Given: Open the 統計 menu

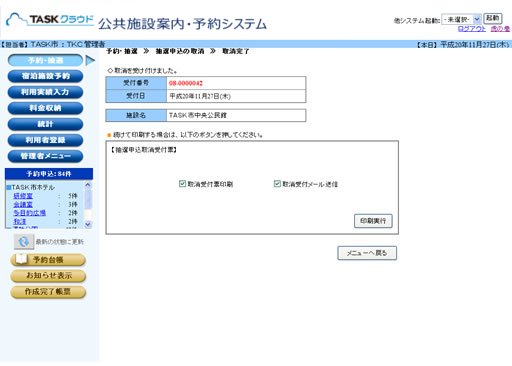Looking at the screenshot, I should 45,124.
